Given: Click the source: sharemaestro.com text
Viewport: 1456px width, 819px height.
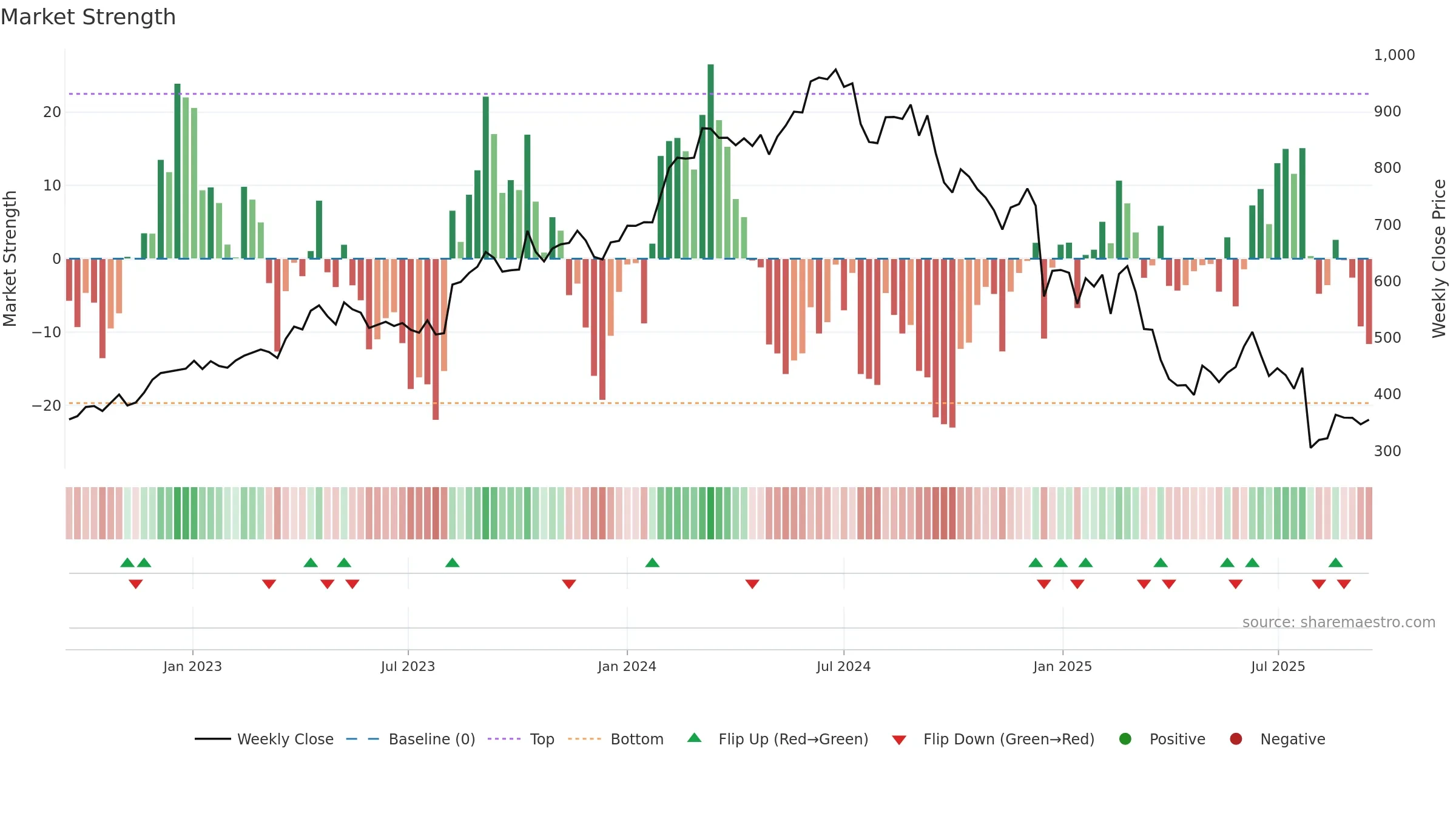Looking at the screenshot, I should pos(1339,622).
